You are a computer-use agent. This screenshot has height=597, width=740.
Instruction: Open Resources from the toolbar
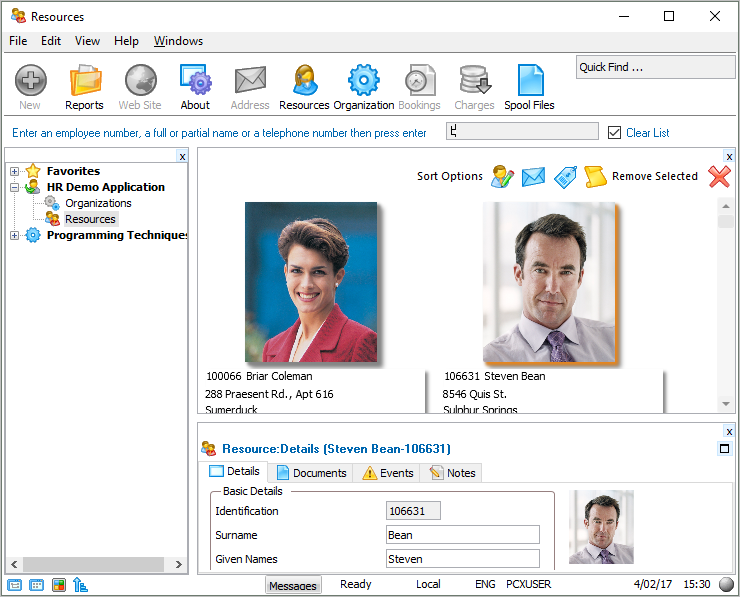pyautogui.click(x=304, y=81)
